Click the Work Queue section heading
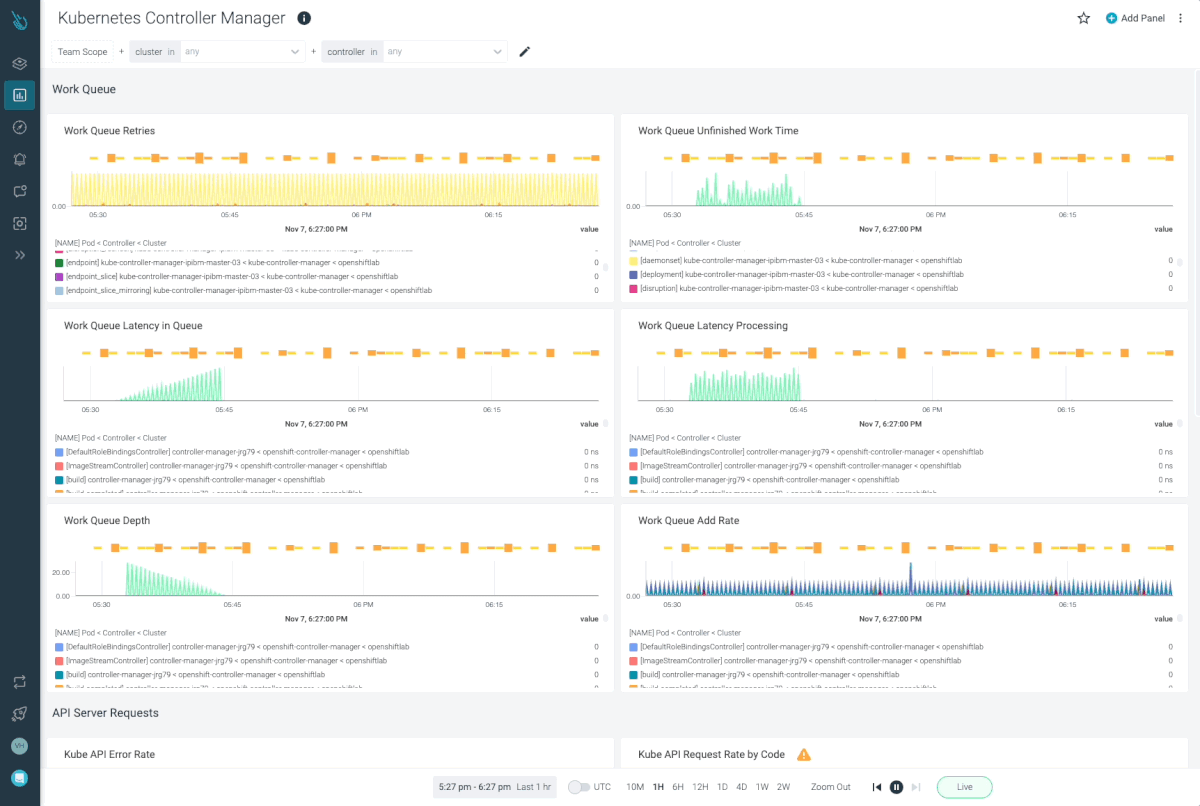 tap(84, 89)
